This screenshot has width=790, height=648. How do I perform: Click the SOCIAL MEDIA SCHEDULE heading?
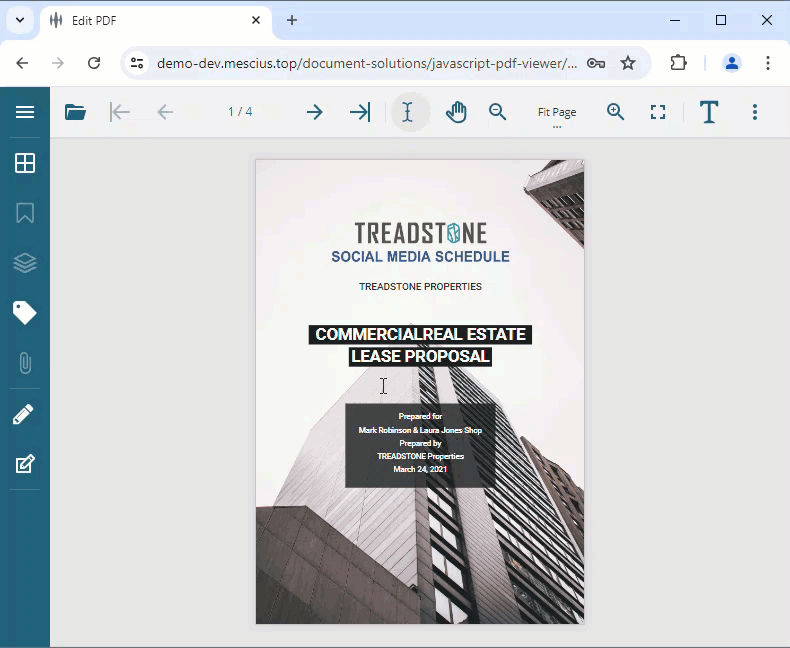coord(420,256)
